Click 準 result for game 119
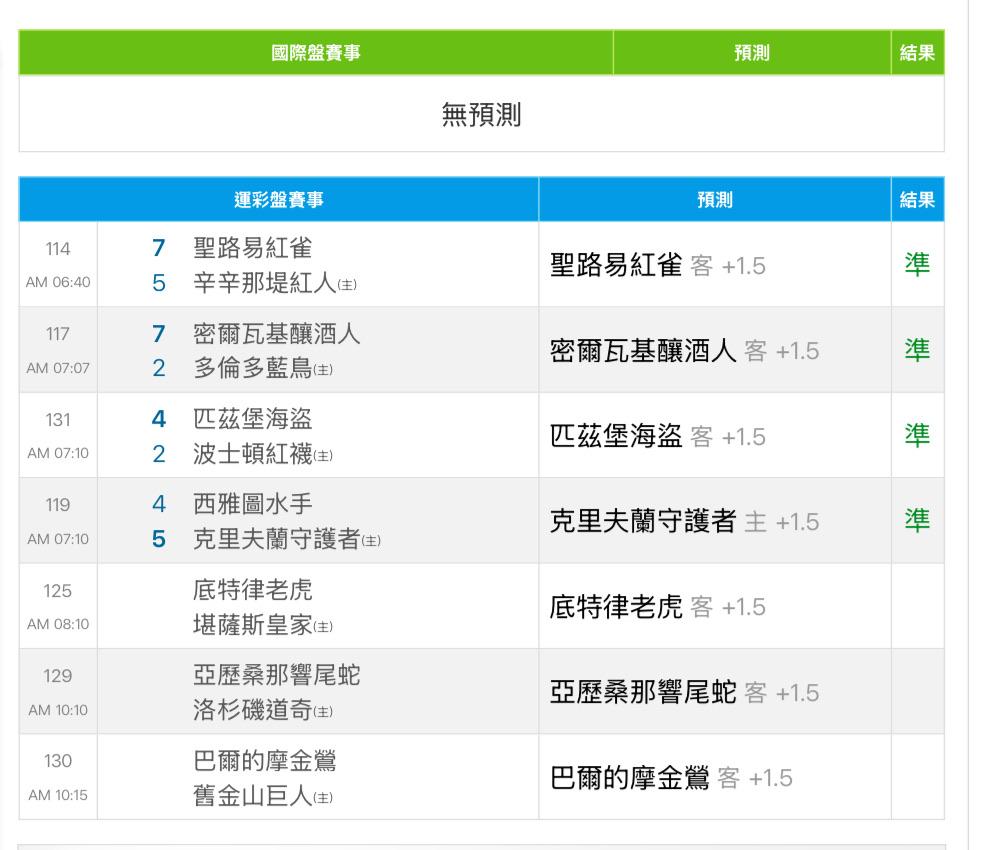The height and width of the screenshot is (850, 981). pyautogui.click(x=917, y=520)
